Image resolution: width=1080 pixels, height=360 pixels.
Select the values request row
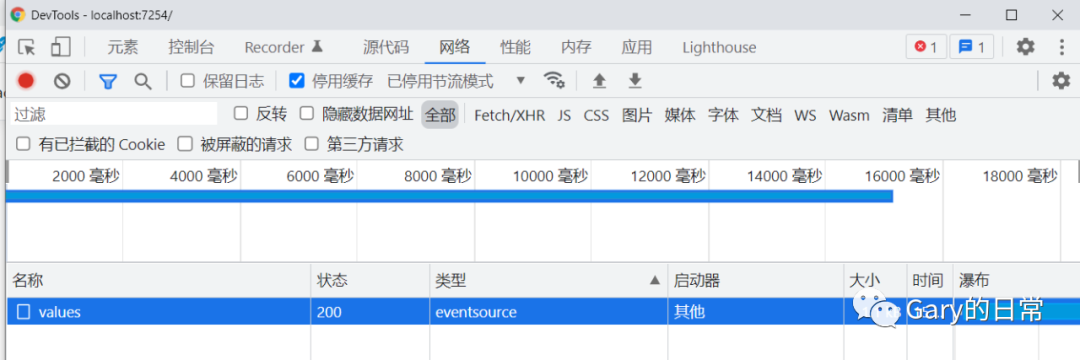click(543, 312)
